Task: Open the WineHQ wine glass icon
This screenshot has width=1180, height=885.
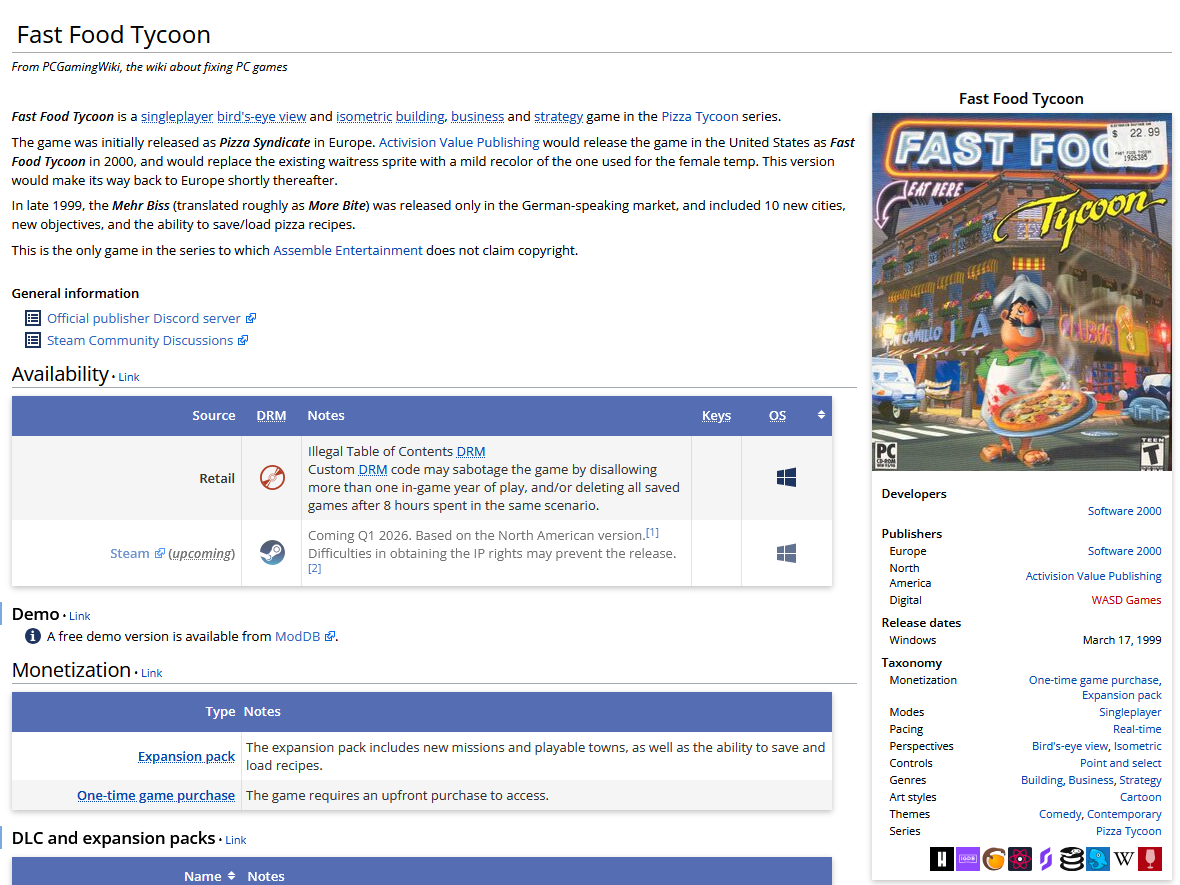Action: pos(1150,859)
